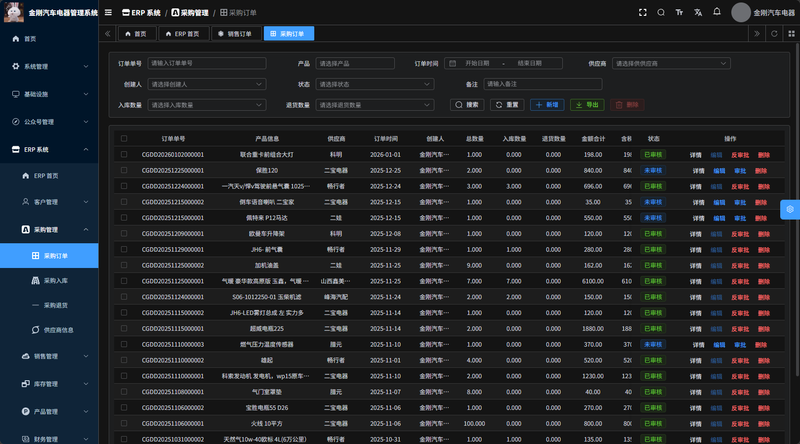The height and width of the screenshot is (444, 800).
Task: Click the tab grid menu icon
Action: (x=789, y=33)
